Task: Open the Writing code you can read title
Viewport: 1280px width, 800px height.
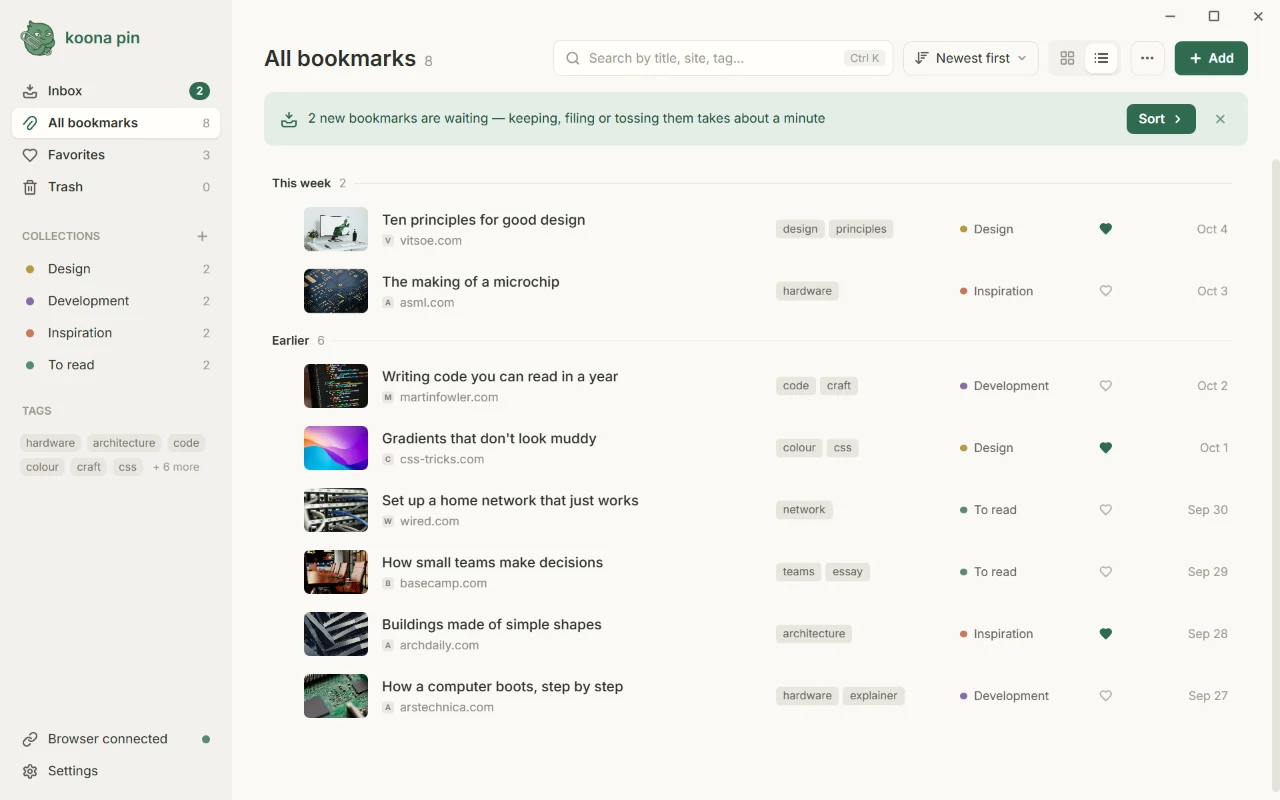Action: 500,377
